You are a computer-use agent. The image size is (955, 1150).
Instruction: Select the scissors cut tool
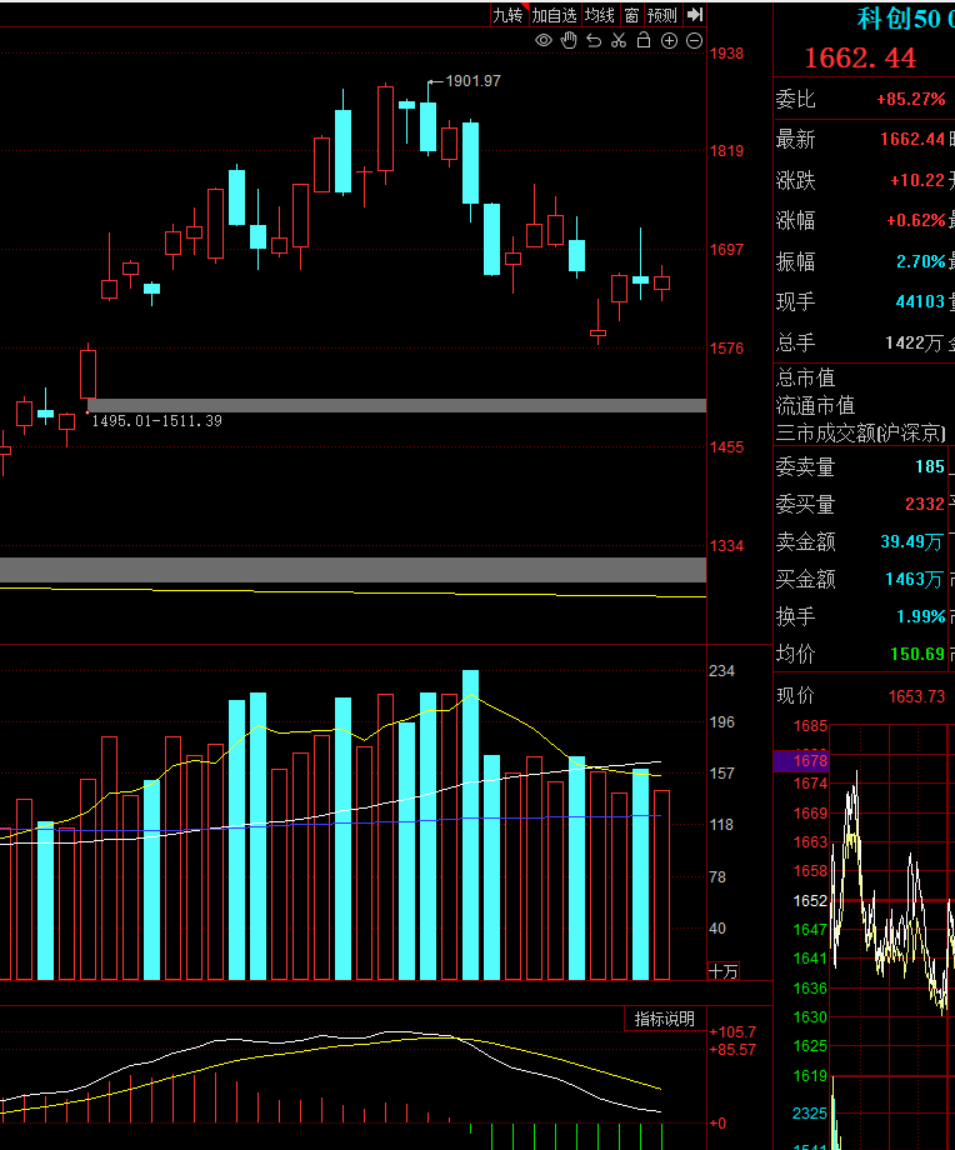tap(619, 40)
